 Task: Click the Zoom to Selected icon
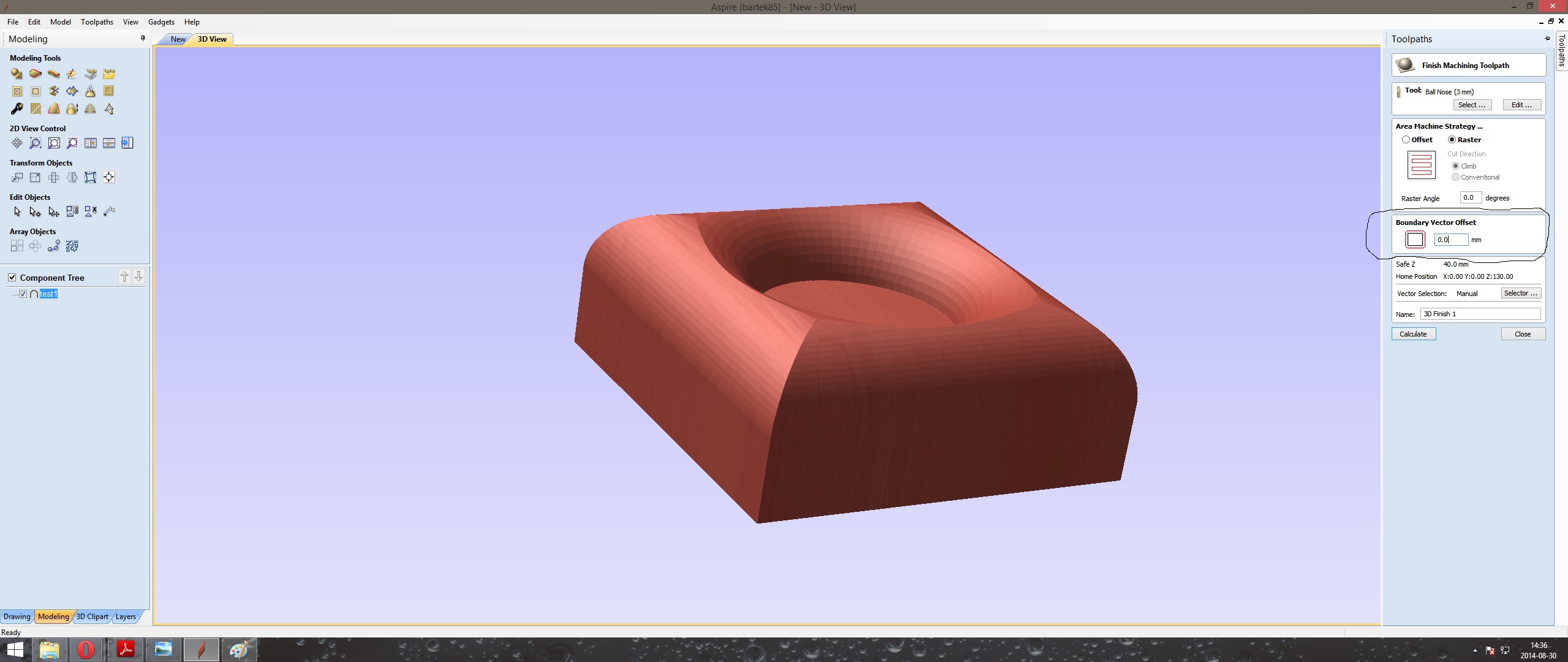pyautogui.click(x=72, y=143)
